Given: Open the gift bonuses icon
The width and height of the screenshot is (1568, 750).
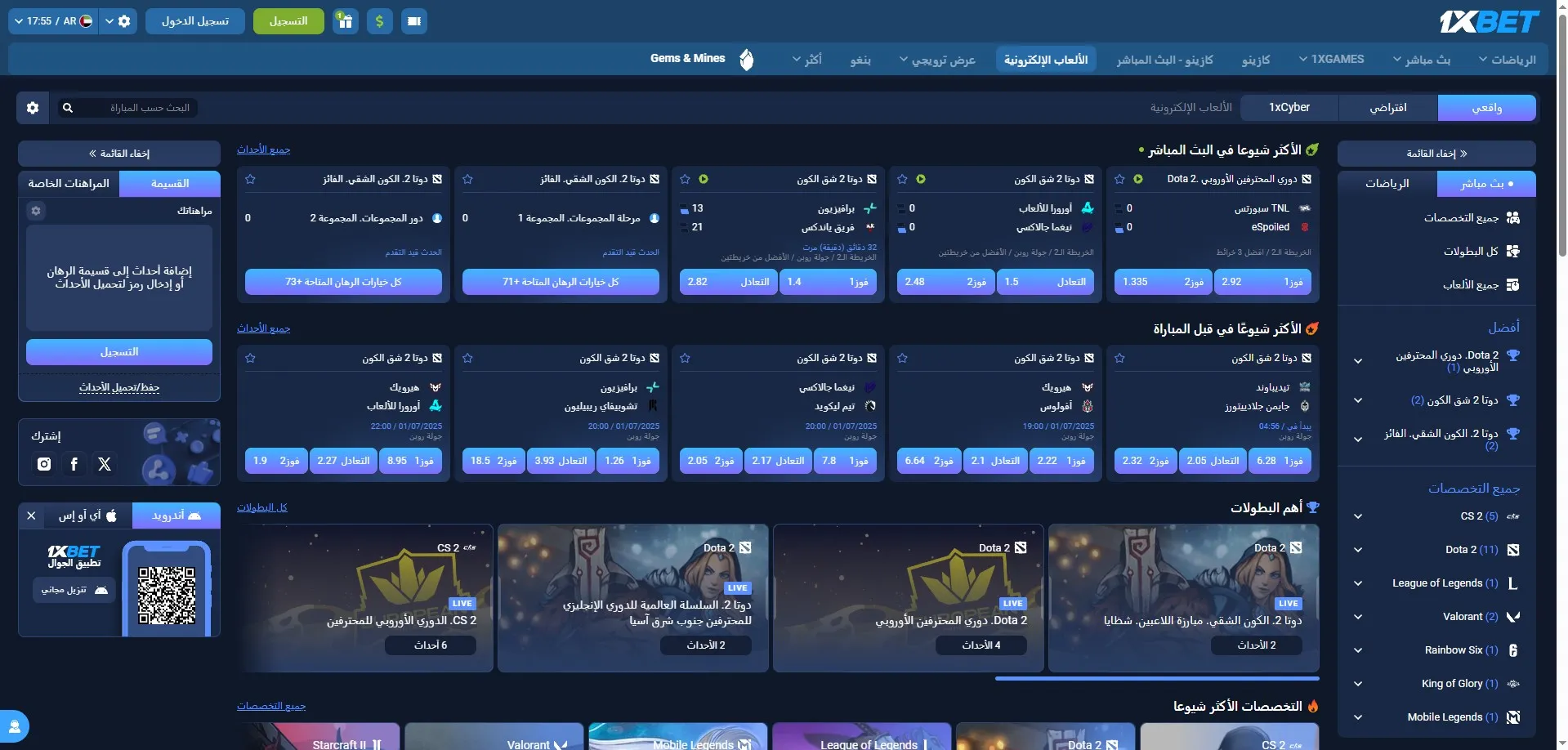Looking at the screenshot, I should pos(346,21).
